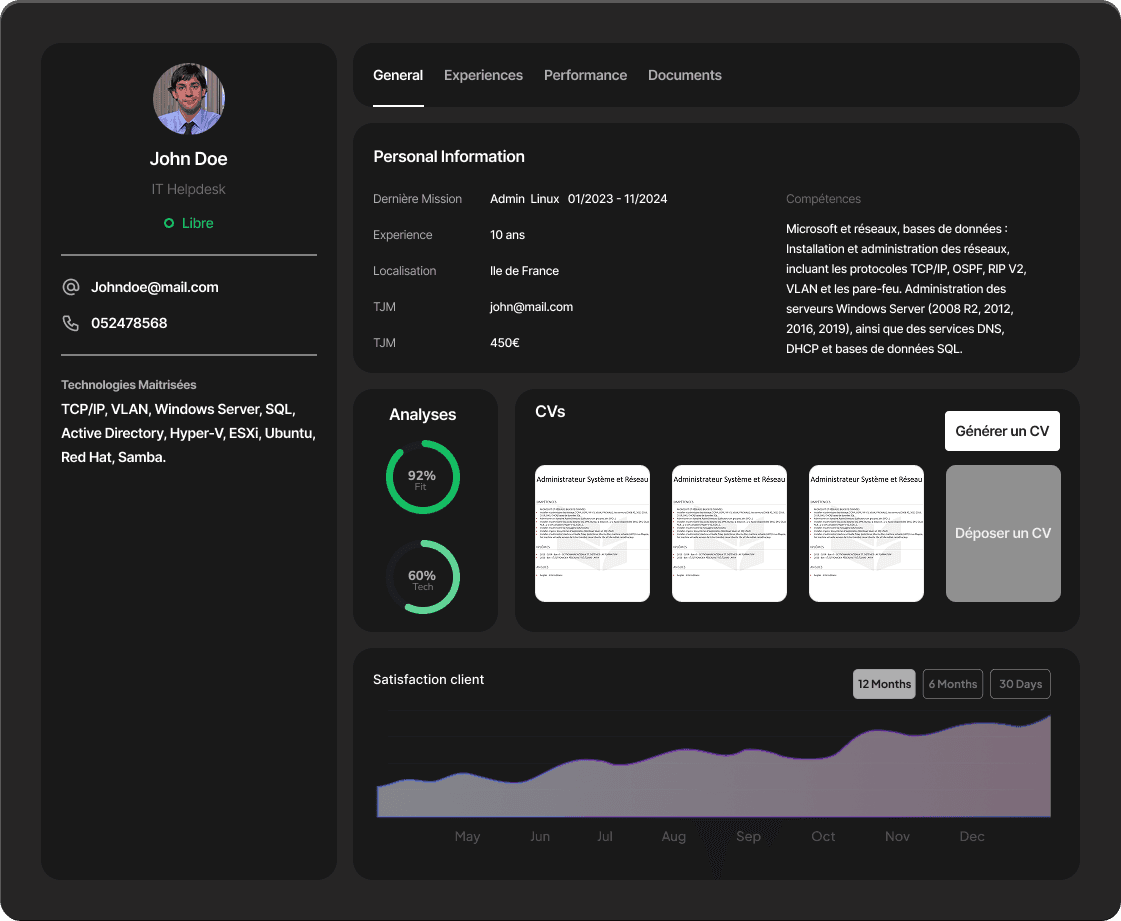The width and height of the screenshot is (1121, 921).
Task: Click the Générer un CV button
Action: [x=1002, y=431]
